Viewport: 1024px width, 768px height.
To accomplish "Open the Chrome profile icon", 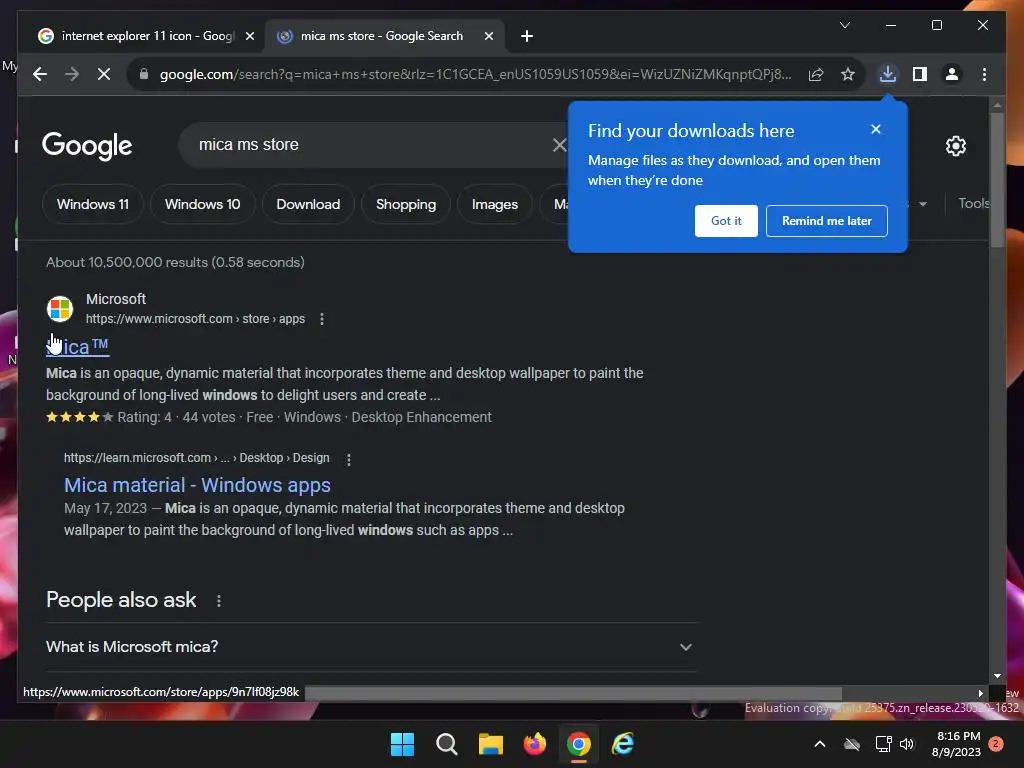I will click(952, 74).
